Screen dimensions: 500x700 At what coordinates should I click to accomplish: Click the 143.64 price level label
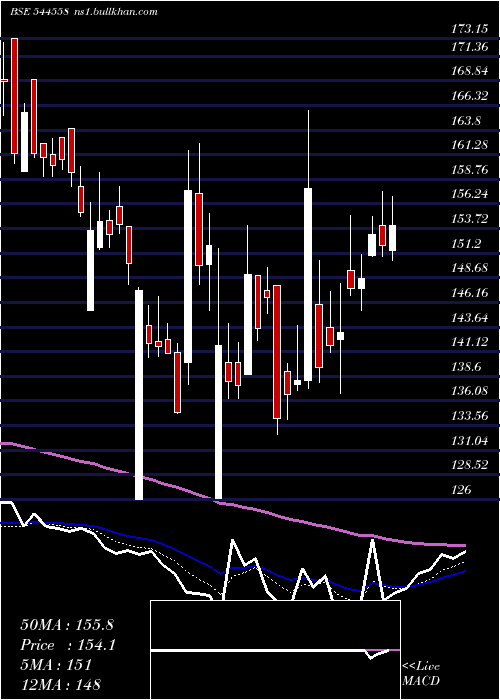click(469, 317)
